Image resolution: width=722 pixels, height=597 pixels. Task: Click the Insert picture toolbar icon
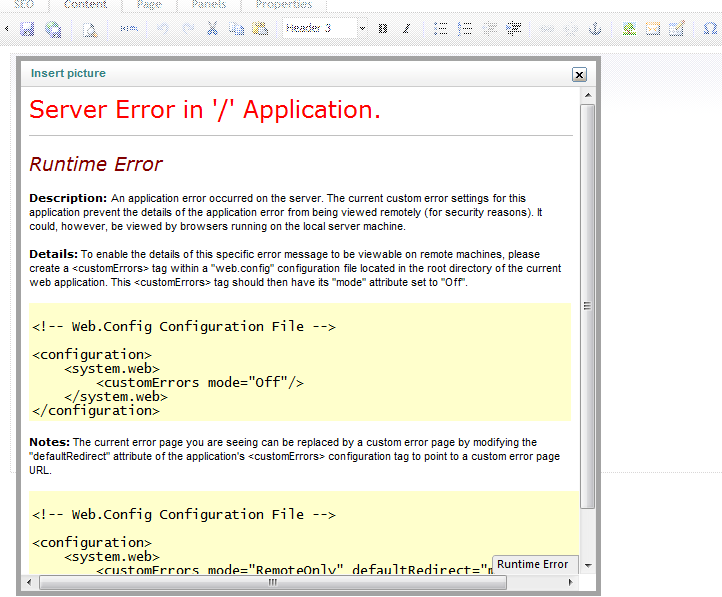(629, 29)
